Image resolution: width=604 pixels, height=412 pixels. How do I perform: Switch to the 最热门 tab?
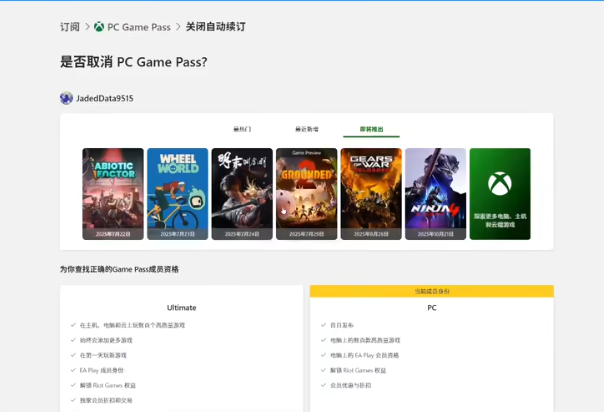242,129
